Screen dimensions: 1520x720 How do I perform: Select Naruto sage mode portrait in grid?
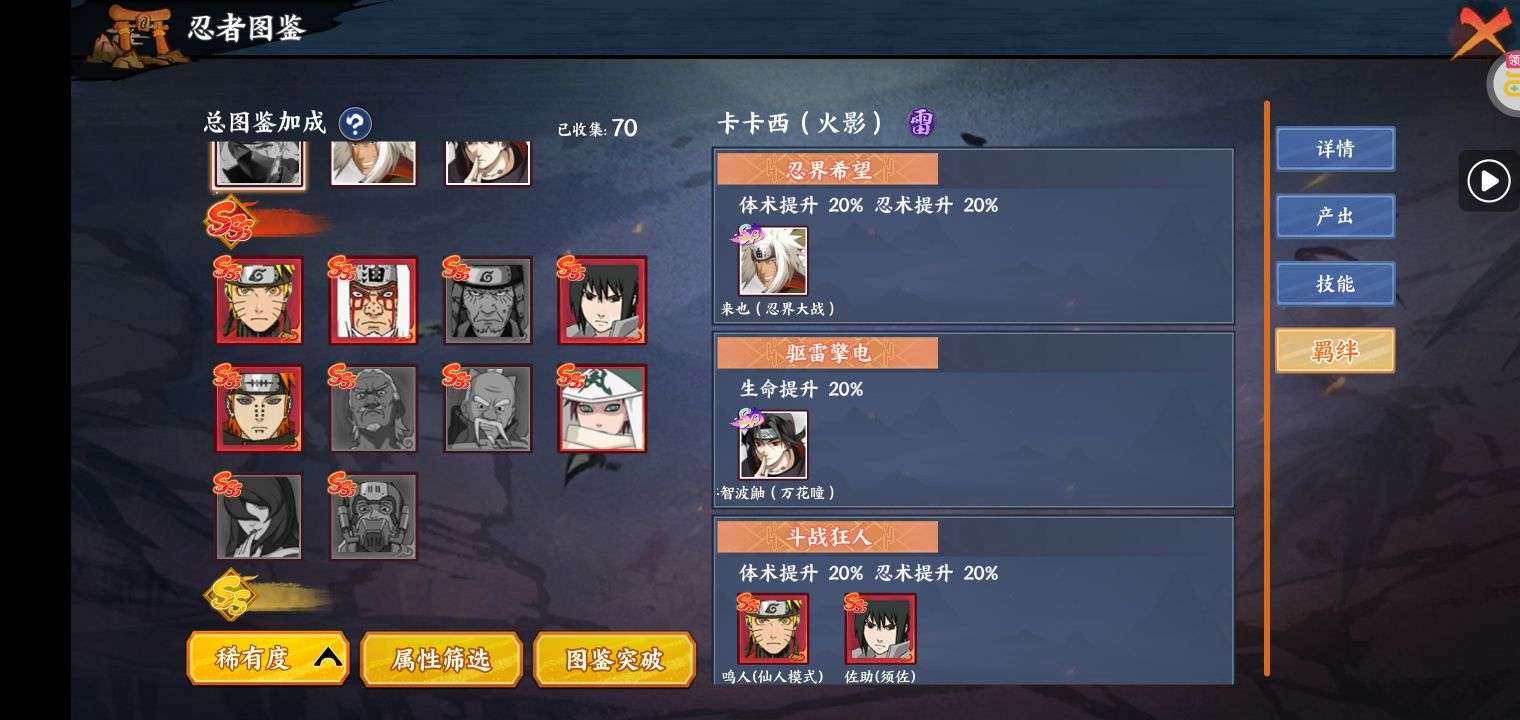click(x=258, y=300)
